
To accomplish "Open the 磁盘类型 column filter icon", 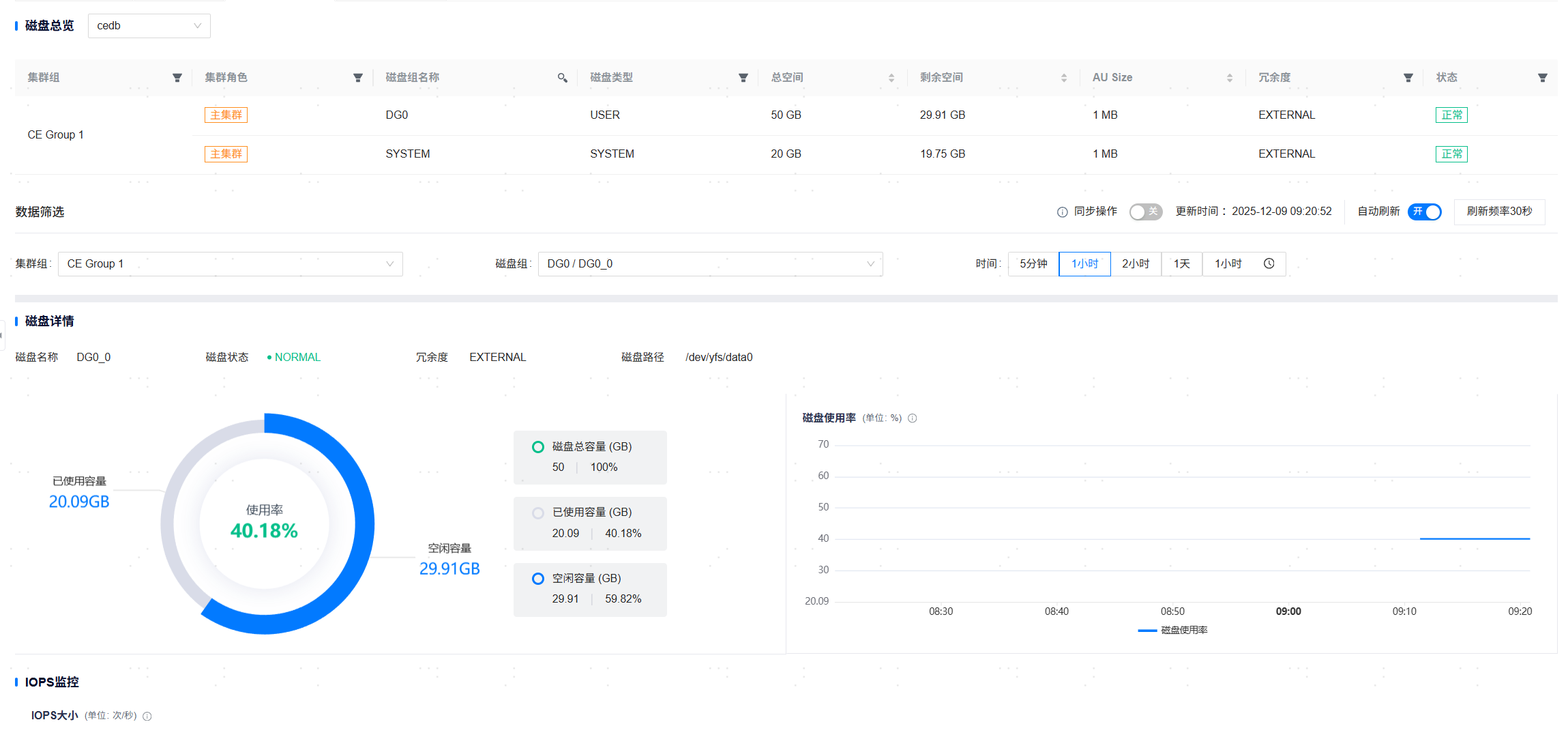I will coord(743,78).
